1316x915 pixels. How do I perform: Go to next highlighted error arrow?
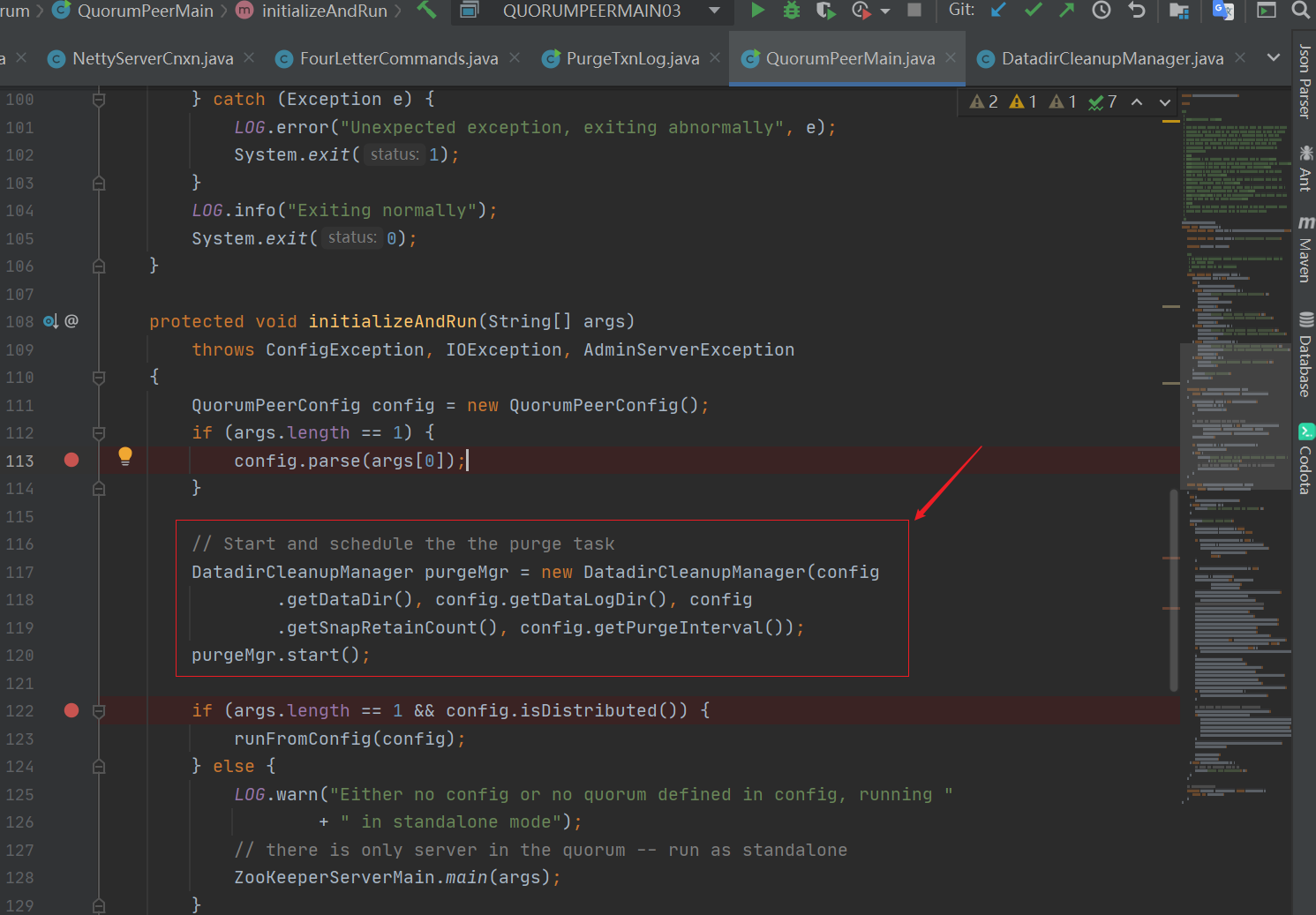[x=1165, y=101]
